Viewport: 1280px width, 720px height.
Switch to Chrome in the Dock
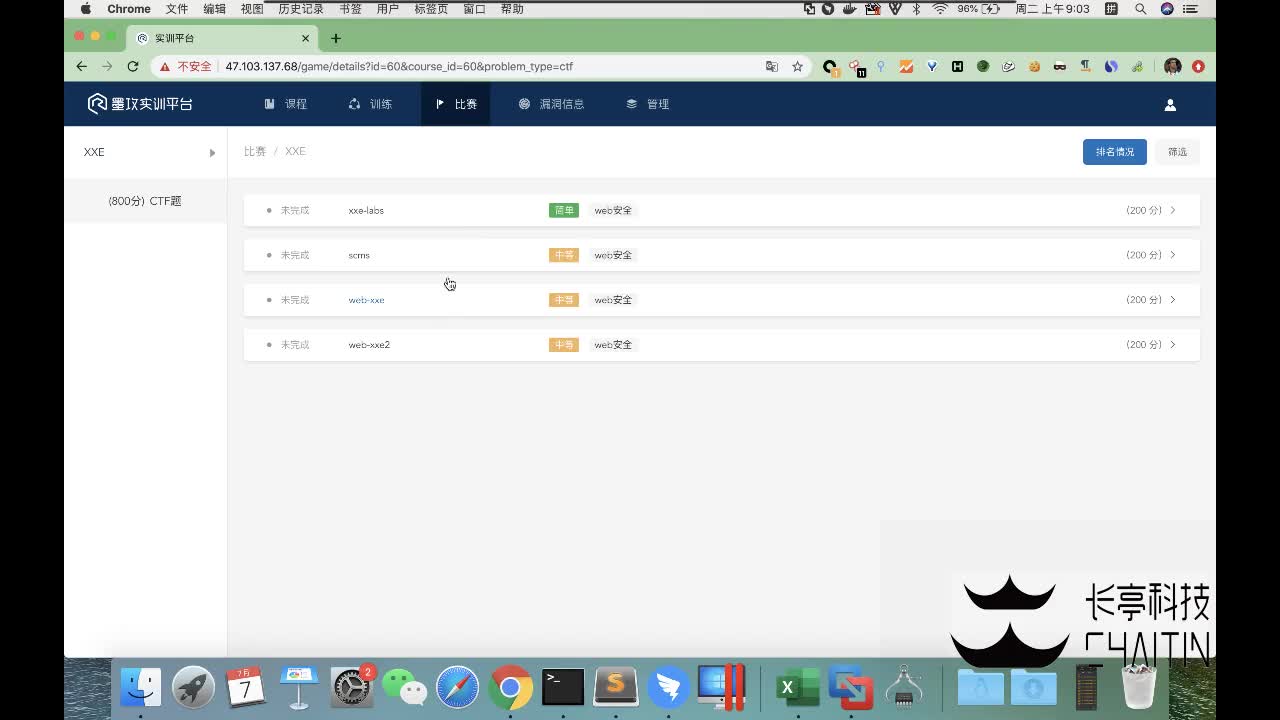[x=510, y=688]
